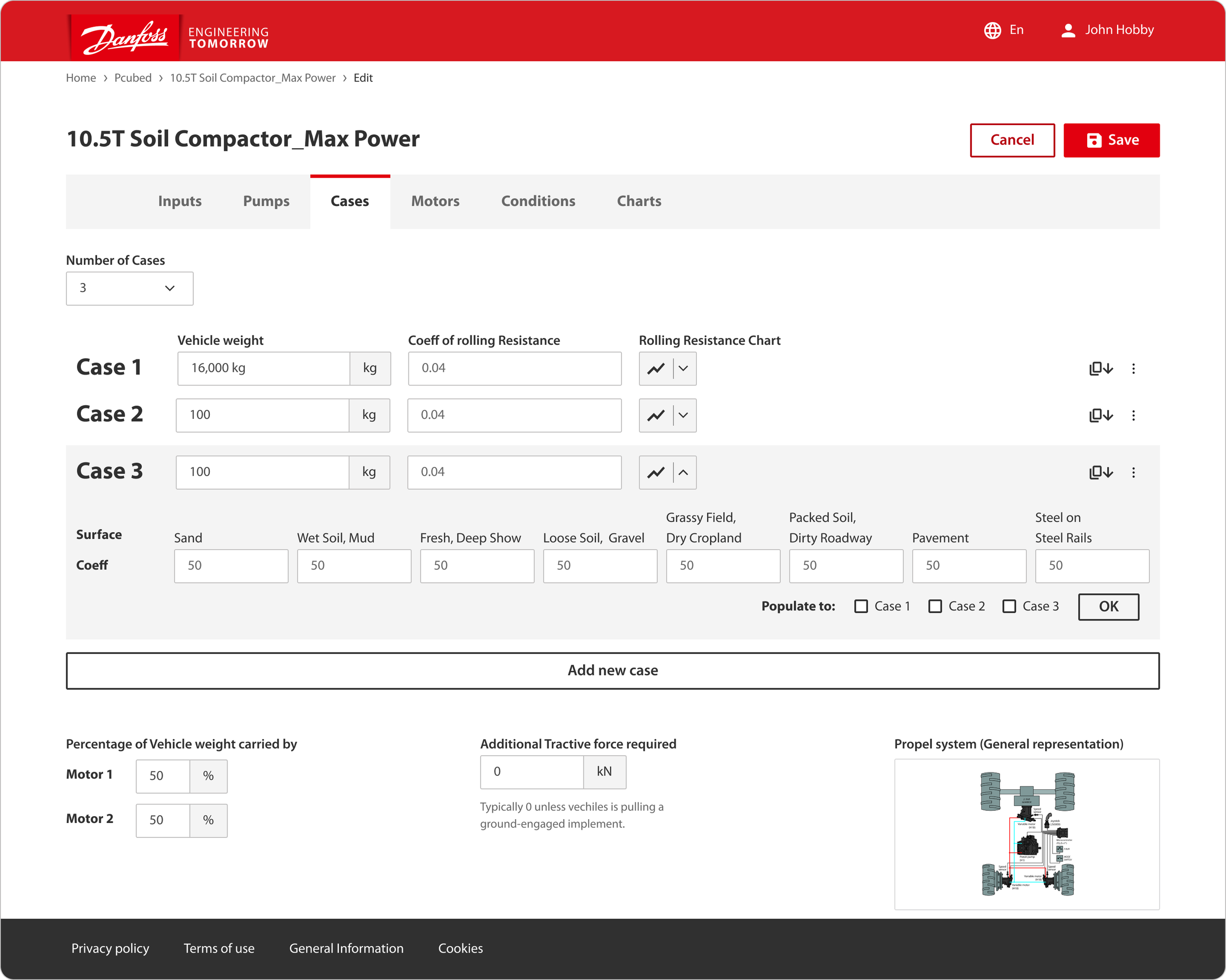Click the copy-down icon for Case 1

[1100, 368]
